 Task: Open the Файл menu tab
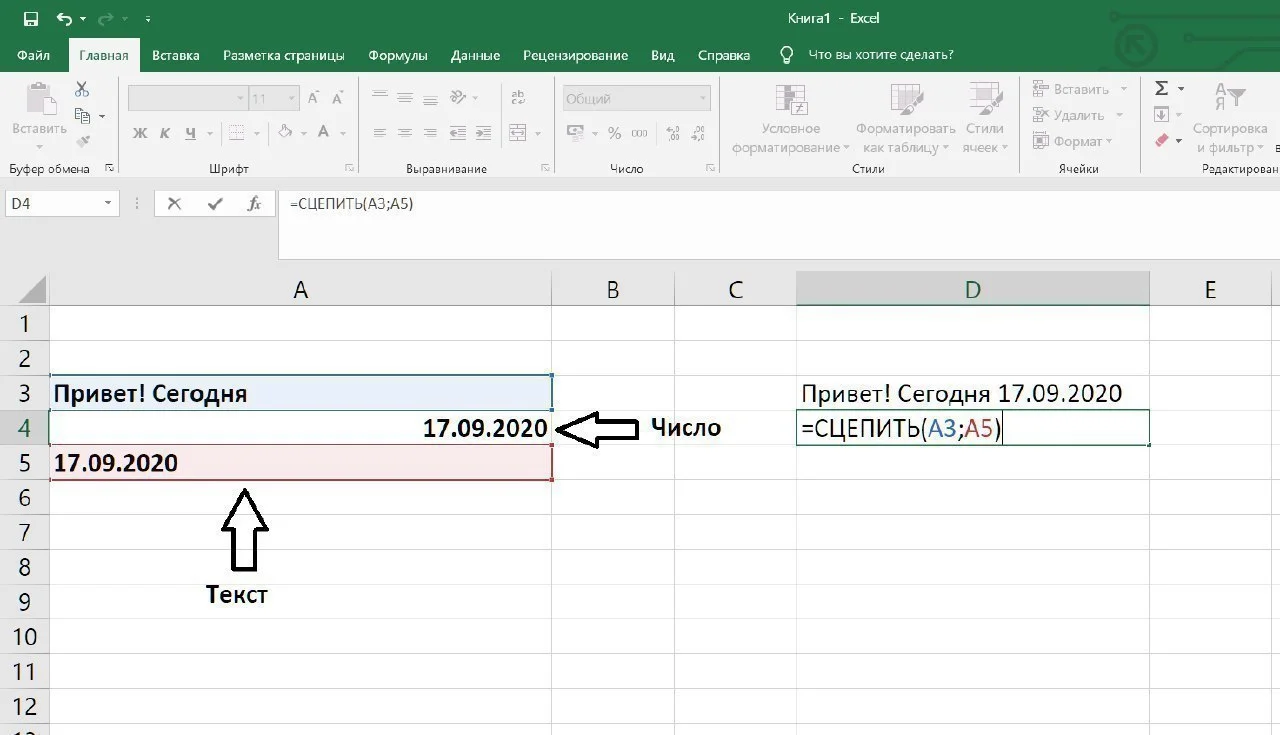33,55
